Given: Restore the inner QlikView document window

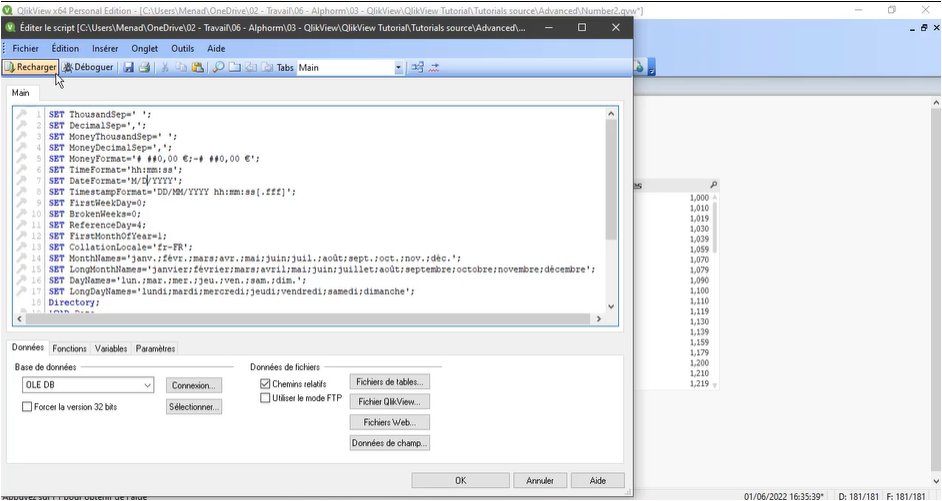Looking at the screenshot, I should tap(924, 28).
